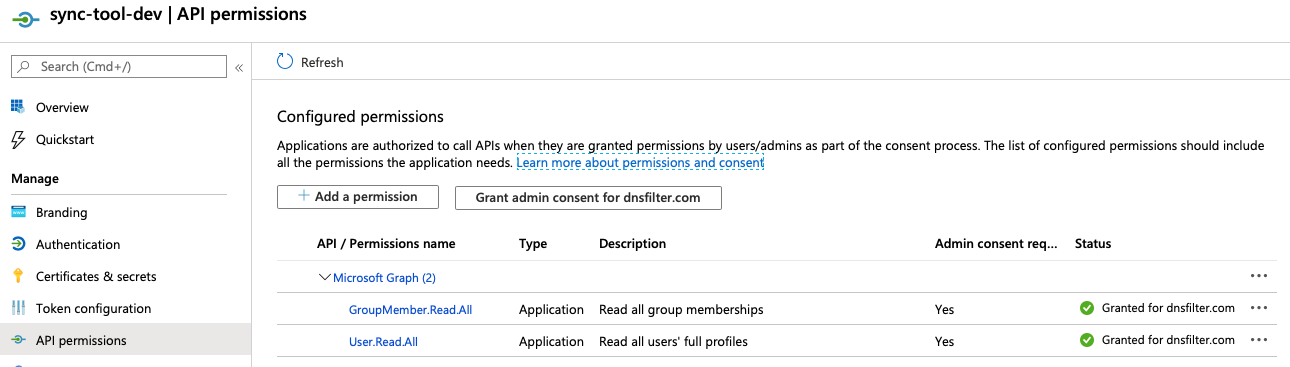This screenshot has height=367, width=1290.
Task: Click Add a permission button
Action: 358,197
